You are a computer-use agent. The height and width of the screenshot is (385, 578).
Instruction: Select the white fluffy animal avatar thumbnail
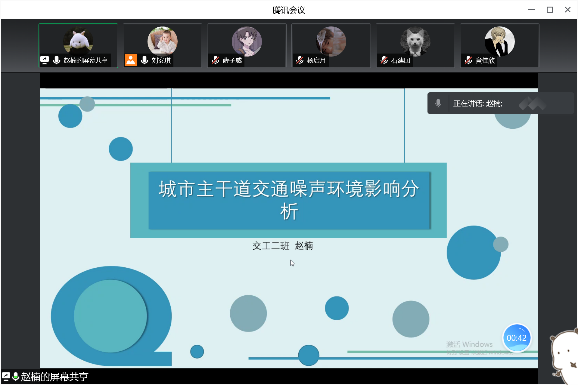(x=78, y=41)
